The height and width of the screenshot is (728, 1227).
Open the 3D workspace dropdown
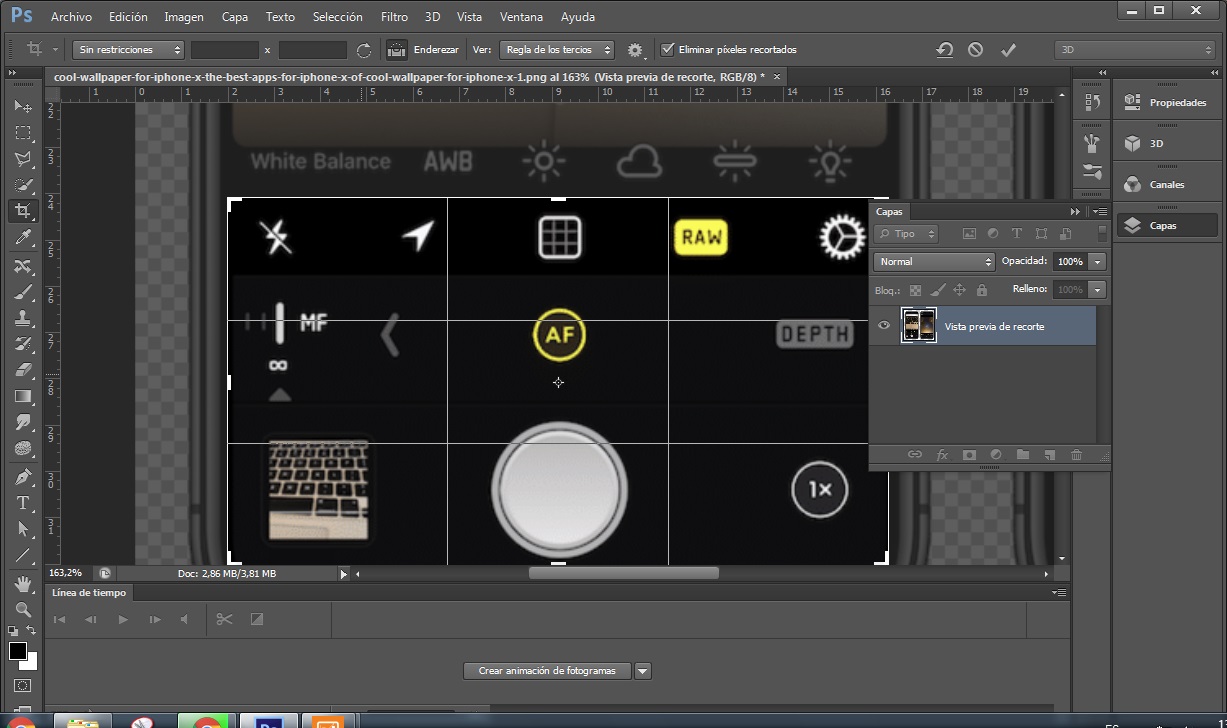(1135, 49)
